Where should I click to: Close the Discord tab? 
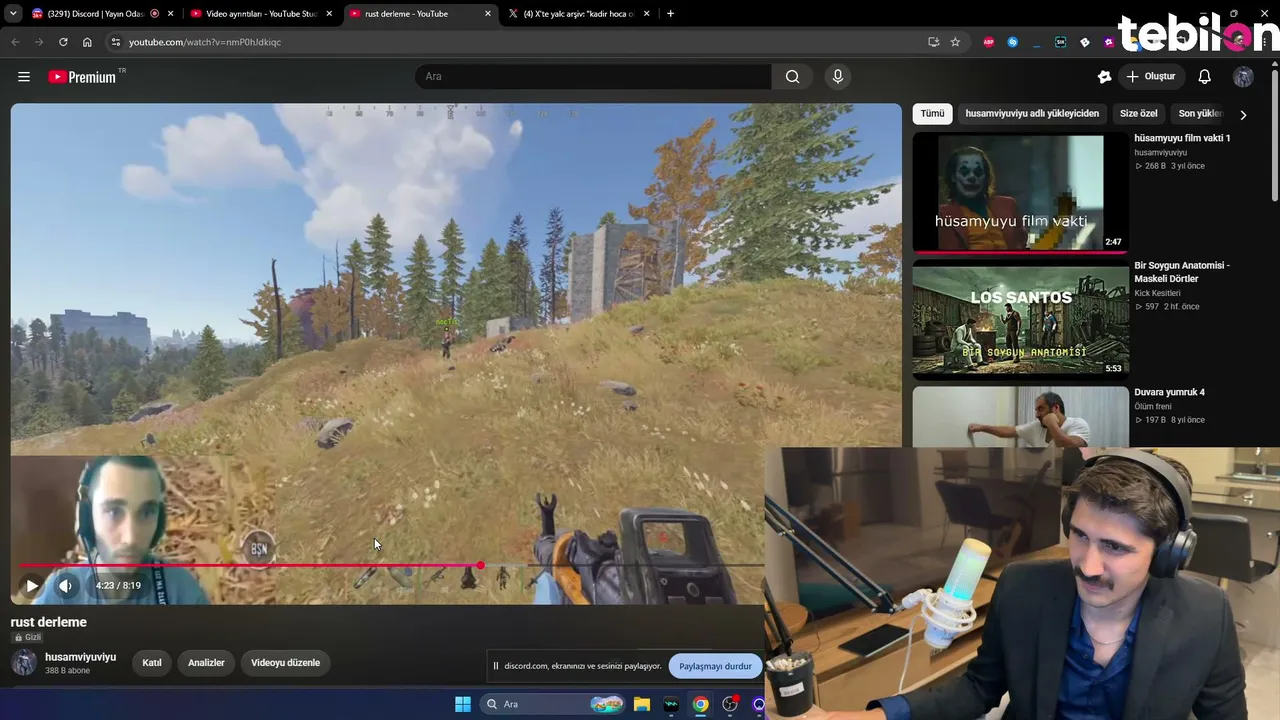171,14
